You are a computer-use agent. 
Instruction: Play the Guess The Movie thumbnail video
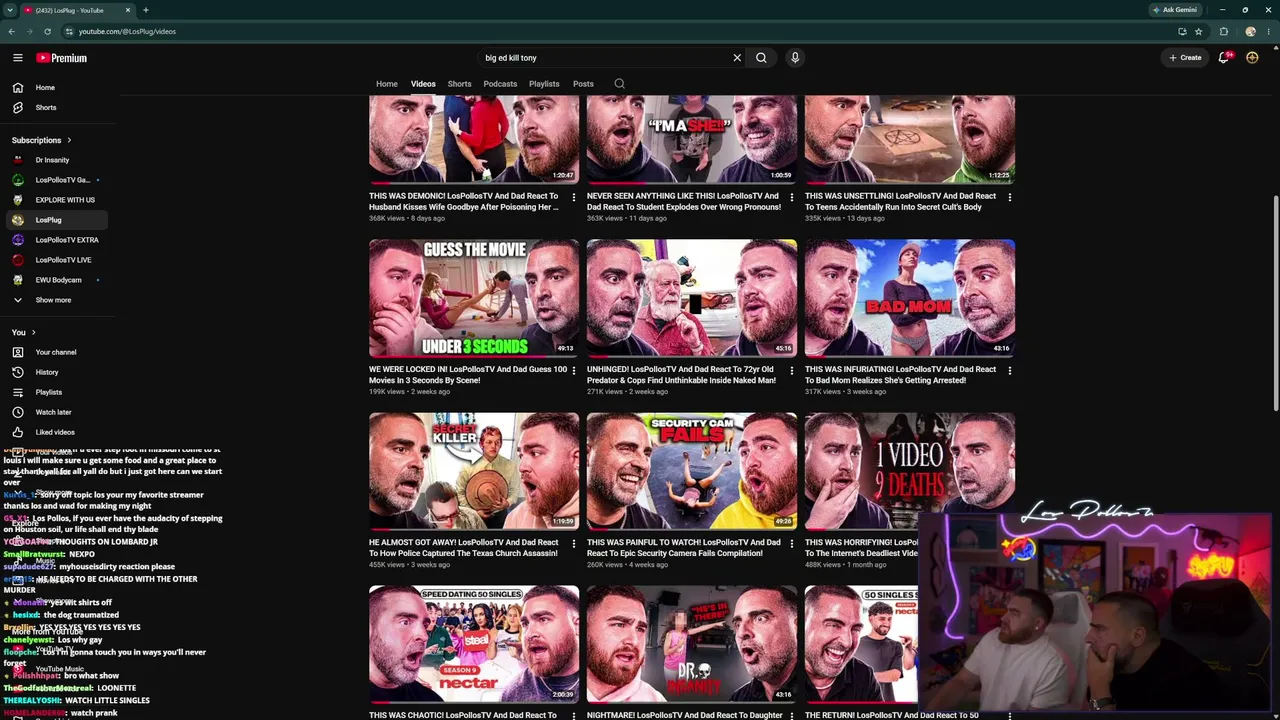tap(474, 298)
